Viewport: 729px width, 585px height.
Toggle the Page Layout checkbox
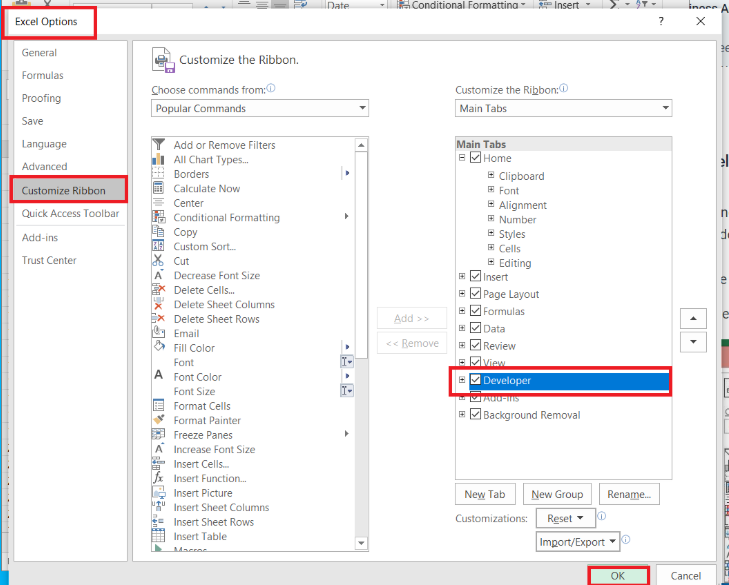[x=476, y=294]
